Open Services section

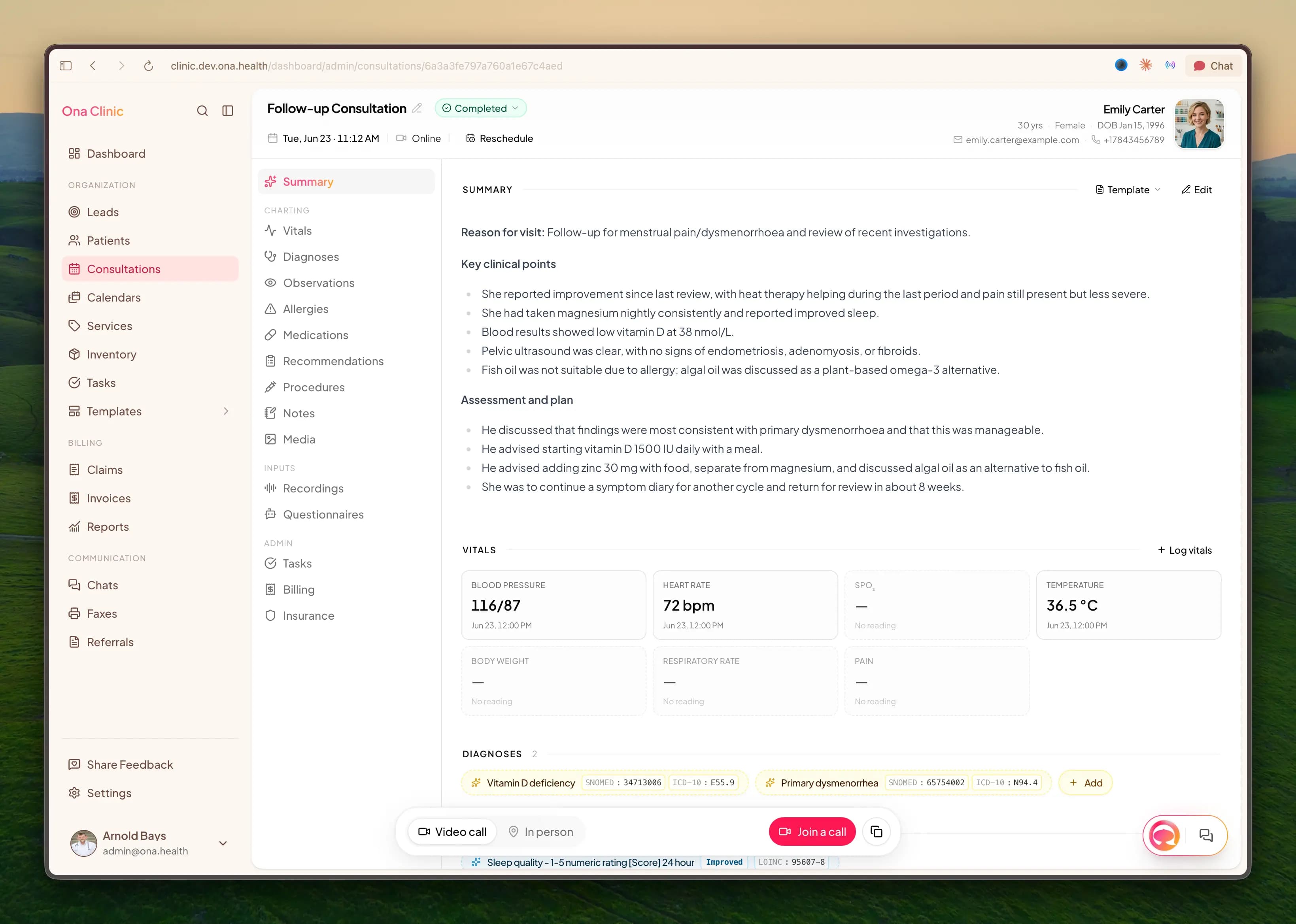tap(150, 326)
